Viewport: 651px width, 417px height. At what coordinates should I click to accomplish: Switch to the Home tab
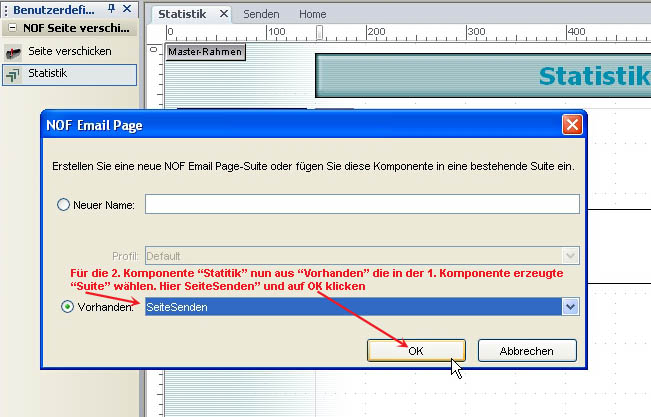[312, 14]
